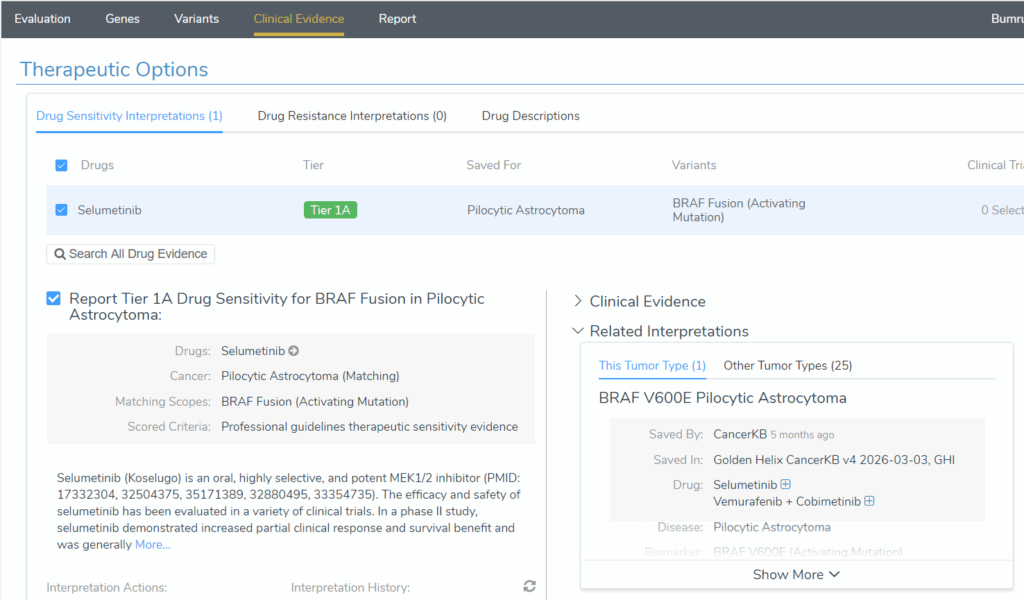This screenshot has width=1024, height=600.
Task: Select the This Tumor Type (1) tab
Action: [652, 366]
